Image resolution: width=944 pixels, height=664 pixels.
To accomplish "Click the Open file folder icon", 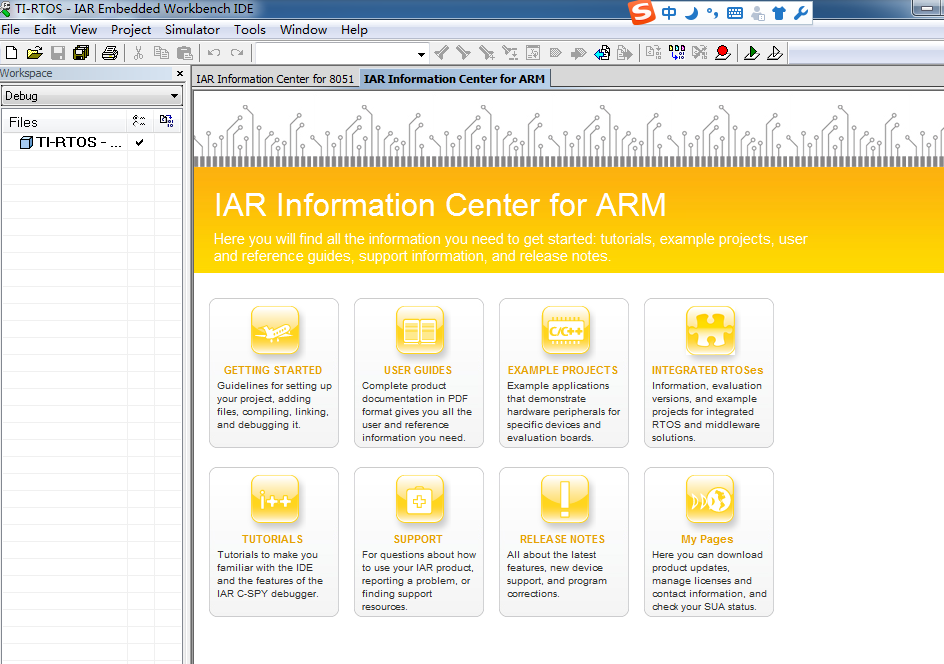I will click(34, 53).
